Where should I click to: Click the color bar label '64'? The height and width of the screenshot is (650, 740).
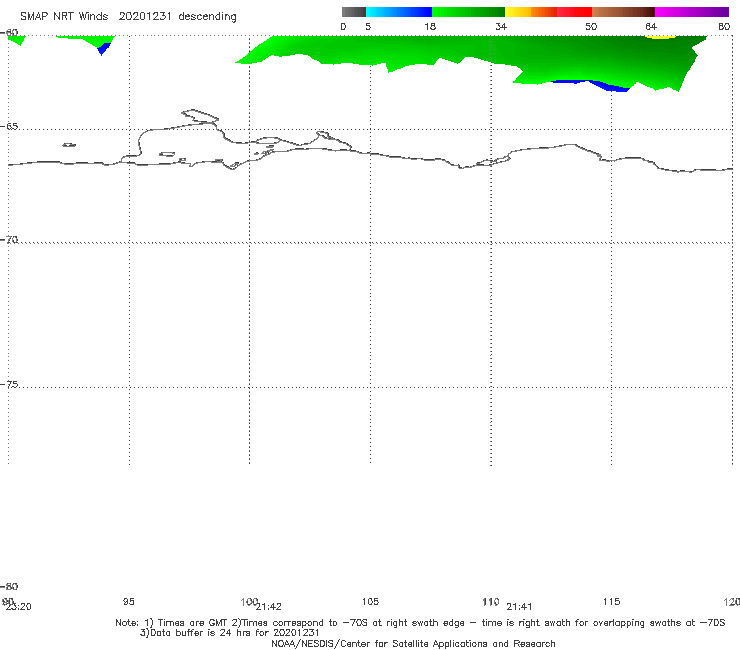tap(651, 26)
